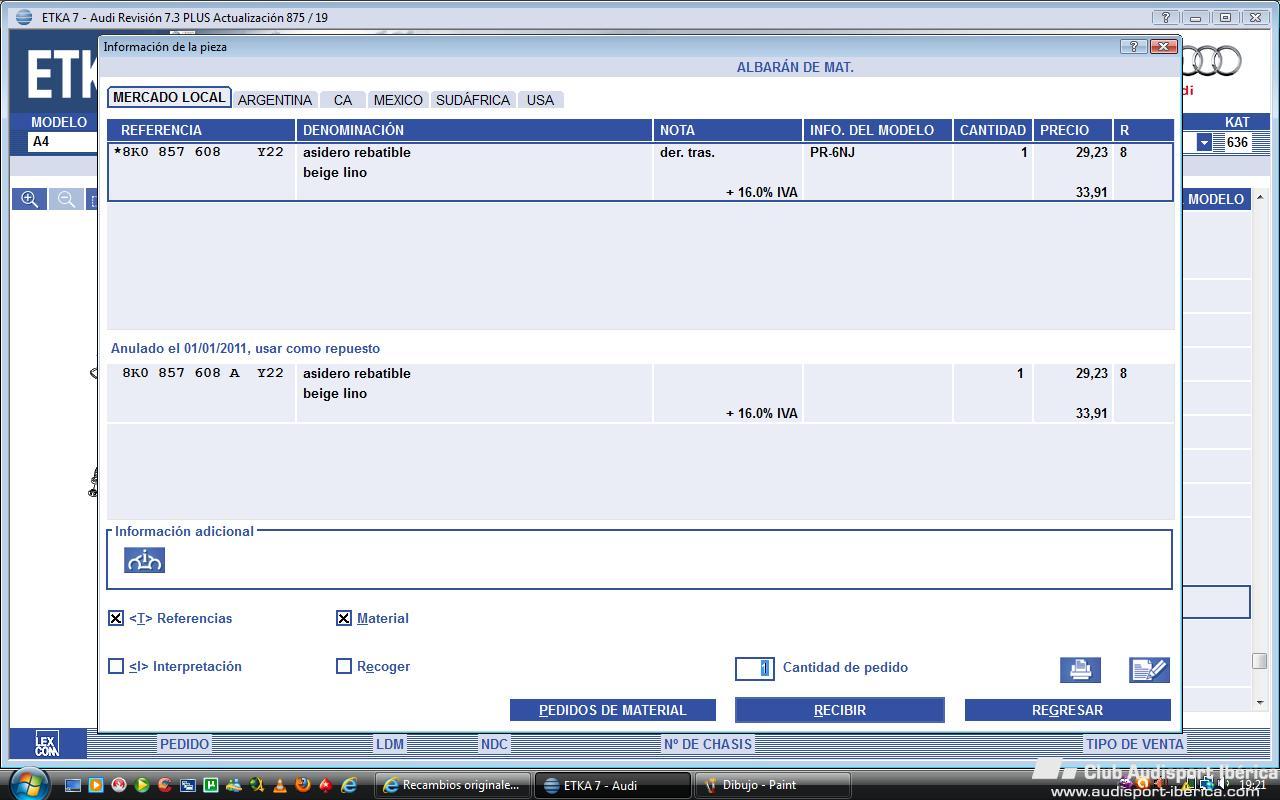The image size is (1280, 800).
Task: Switch to ETKA 7 - Audi taskbar button
Action: [612, 785]
